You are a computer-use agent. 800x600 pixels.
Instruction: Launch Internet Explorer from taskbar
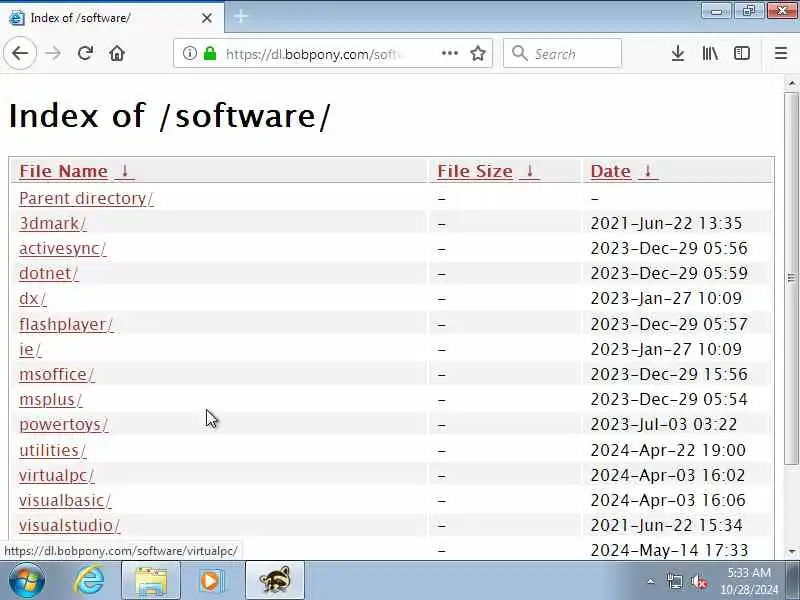[x=89, y=580]
